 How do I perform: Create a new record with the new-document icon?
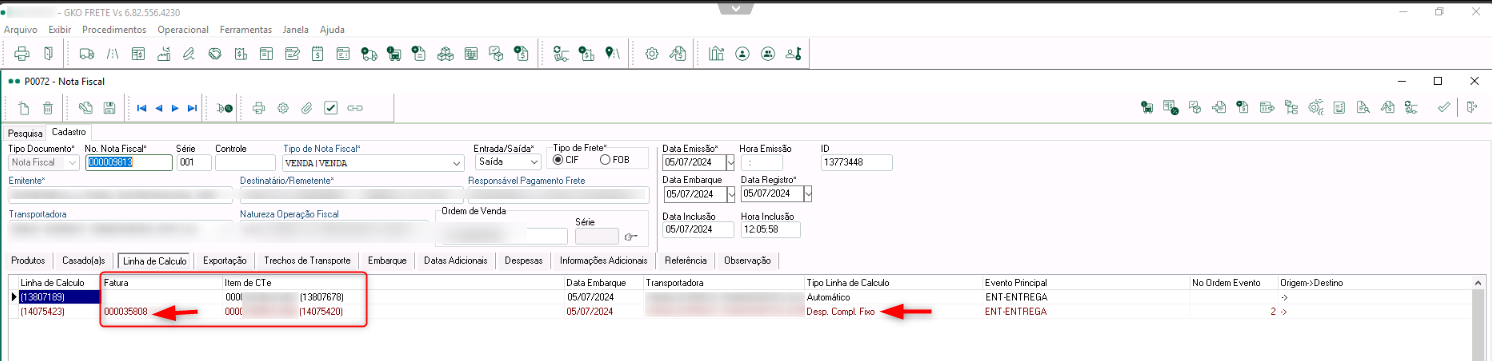[24, 107]
